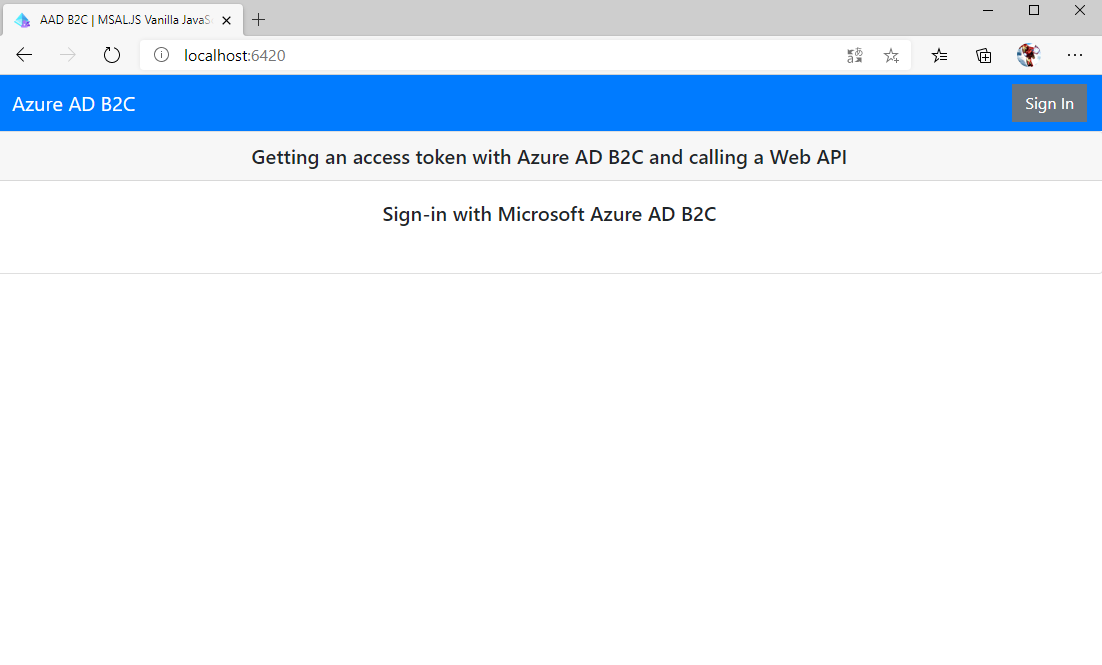The image size is (1102, 665).
Task: Close the browser window
Action: [1080, 11]
